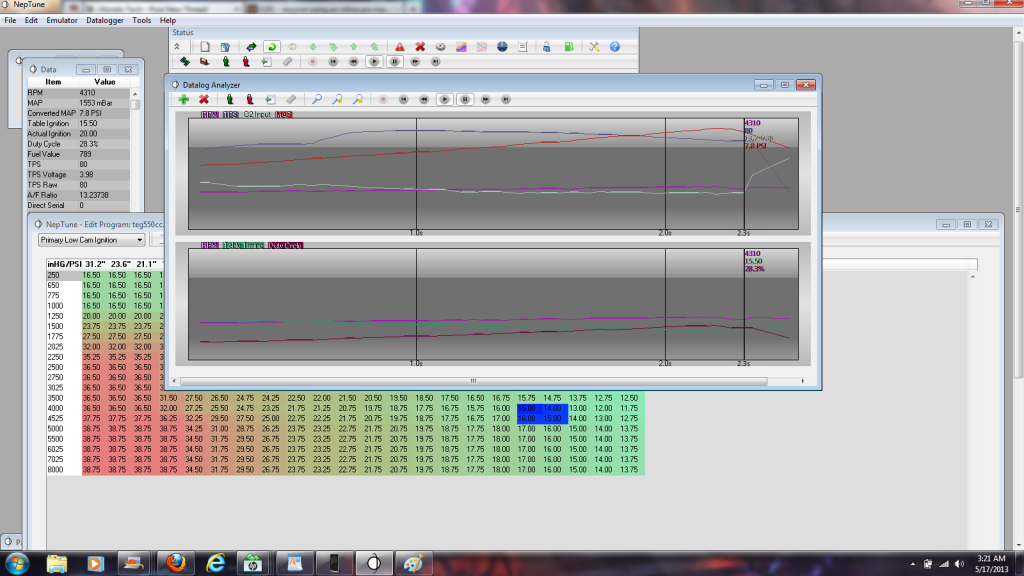Click the first magnifier zoom icon in Datalog Analyzer
Viewport: 1024px width, 576px height.
(x=317, y=99)
